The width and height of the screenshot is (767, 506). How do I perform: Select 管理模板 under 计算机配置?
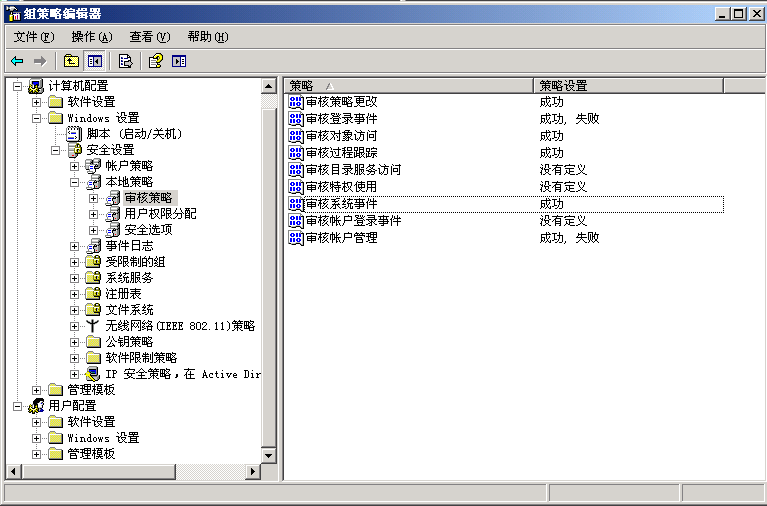91,390
